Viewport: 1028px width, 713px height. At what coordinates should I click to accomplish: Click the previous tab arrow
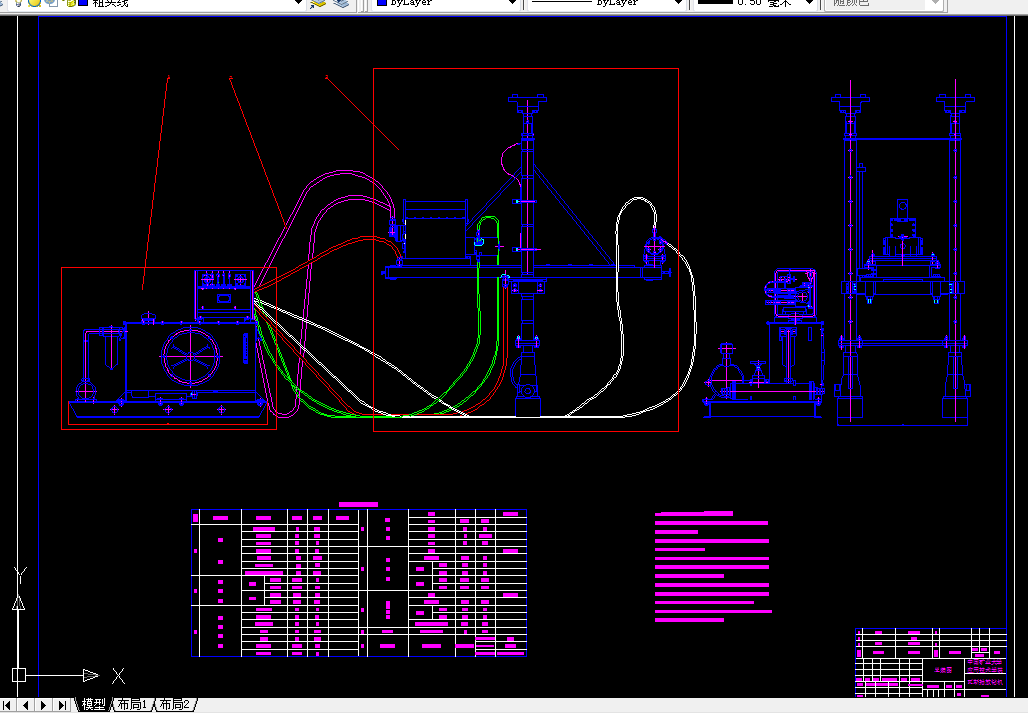pos(25,705)
